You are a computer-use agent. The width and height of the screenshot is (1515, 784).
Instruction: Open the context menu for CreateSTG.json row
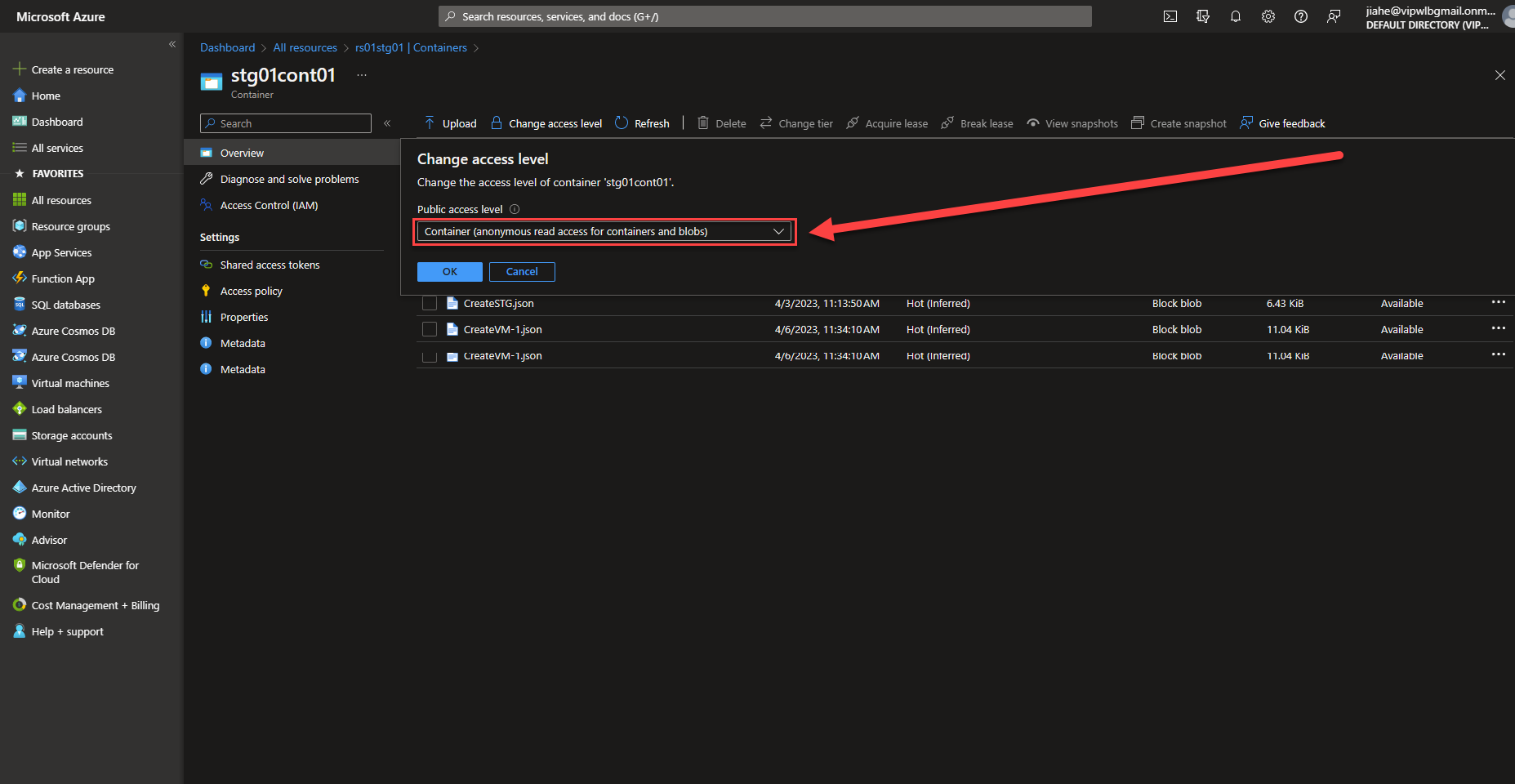click(x=1499, y=303)
